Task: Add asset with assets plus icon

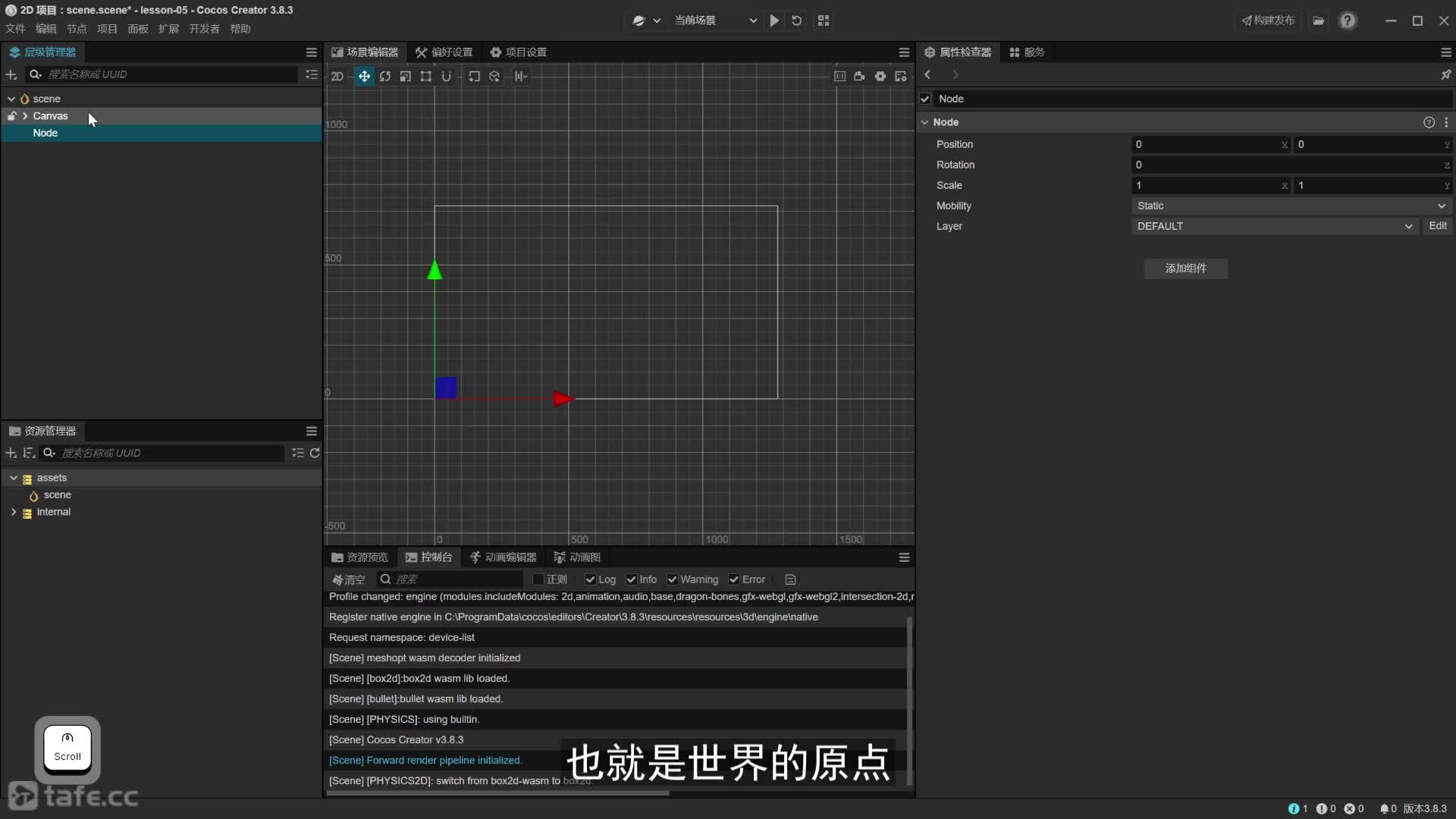Action: tap(11, 453)
